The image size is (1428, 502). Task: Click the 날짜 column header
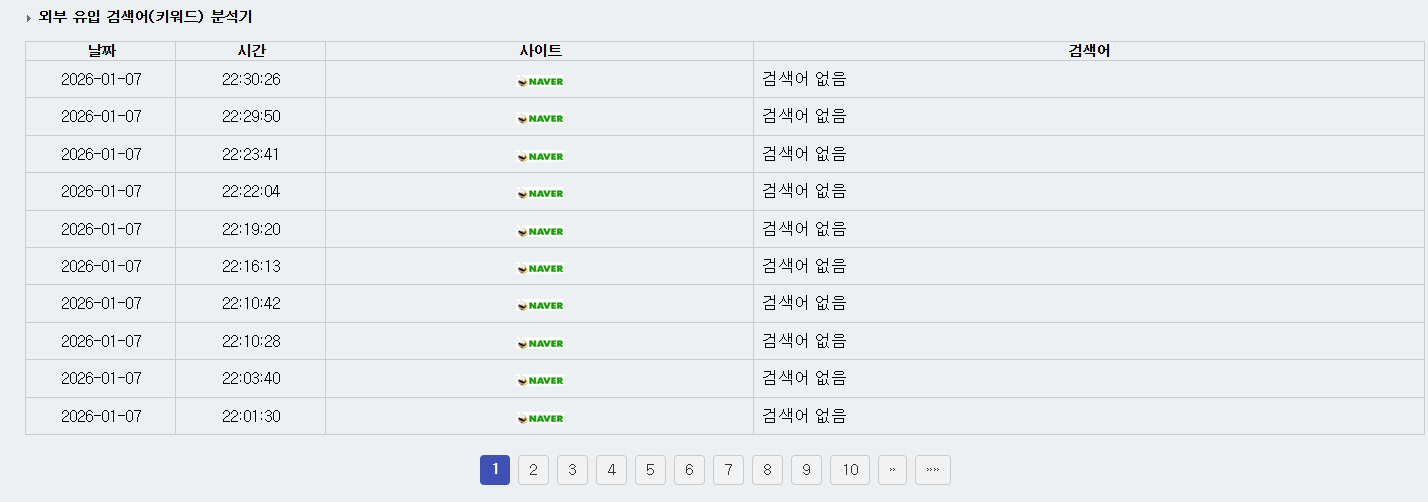(101, 51)
